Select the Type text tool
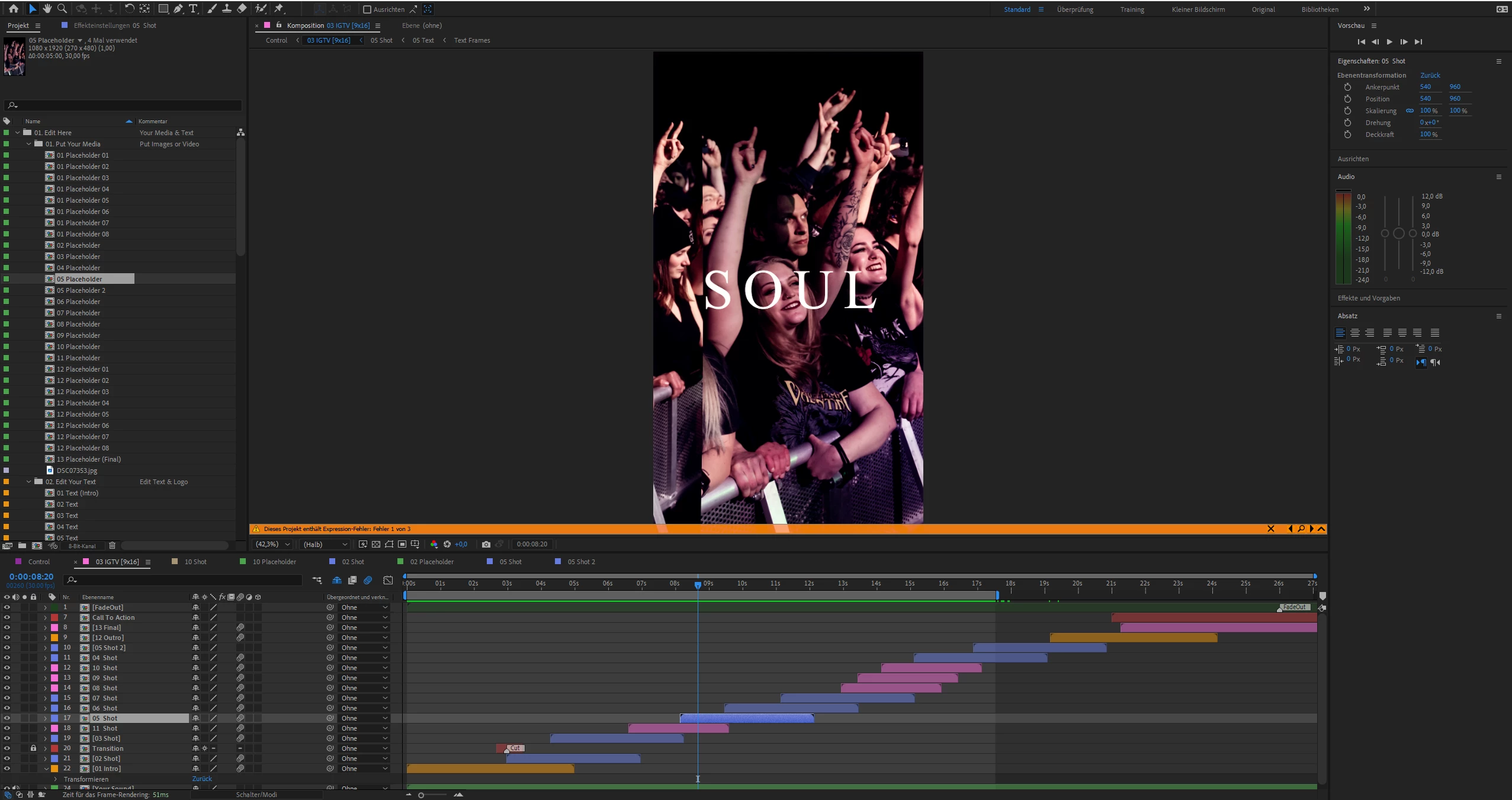Image resolution: width=1512 pixels, height=800 pixels. 193,9
